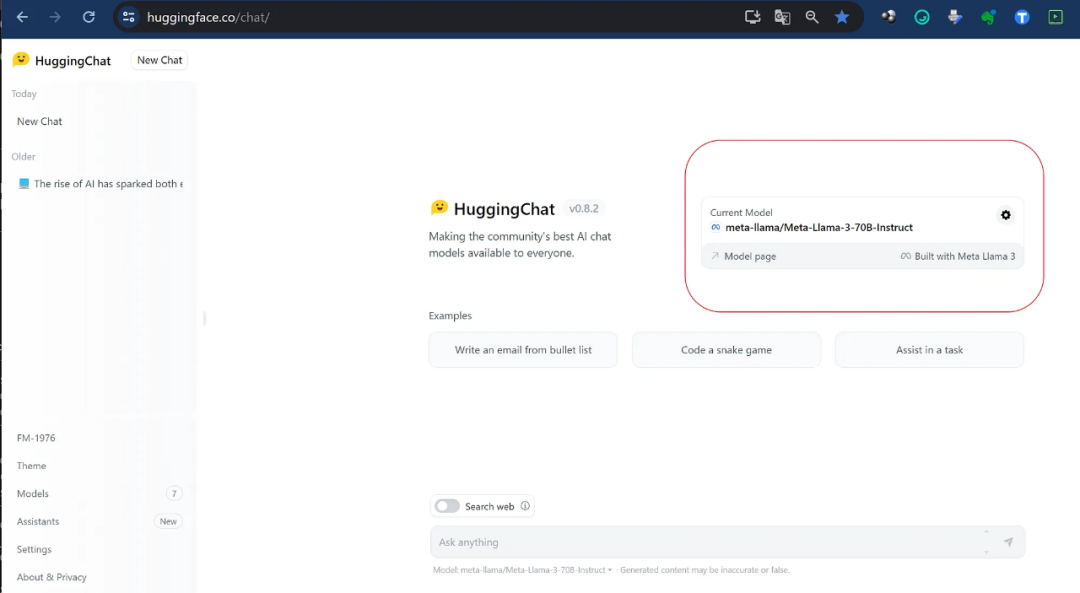Click the HuggingChat smiley logo in sidebar
The image size is (1080, 593).
(x=21, y=60)
